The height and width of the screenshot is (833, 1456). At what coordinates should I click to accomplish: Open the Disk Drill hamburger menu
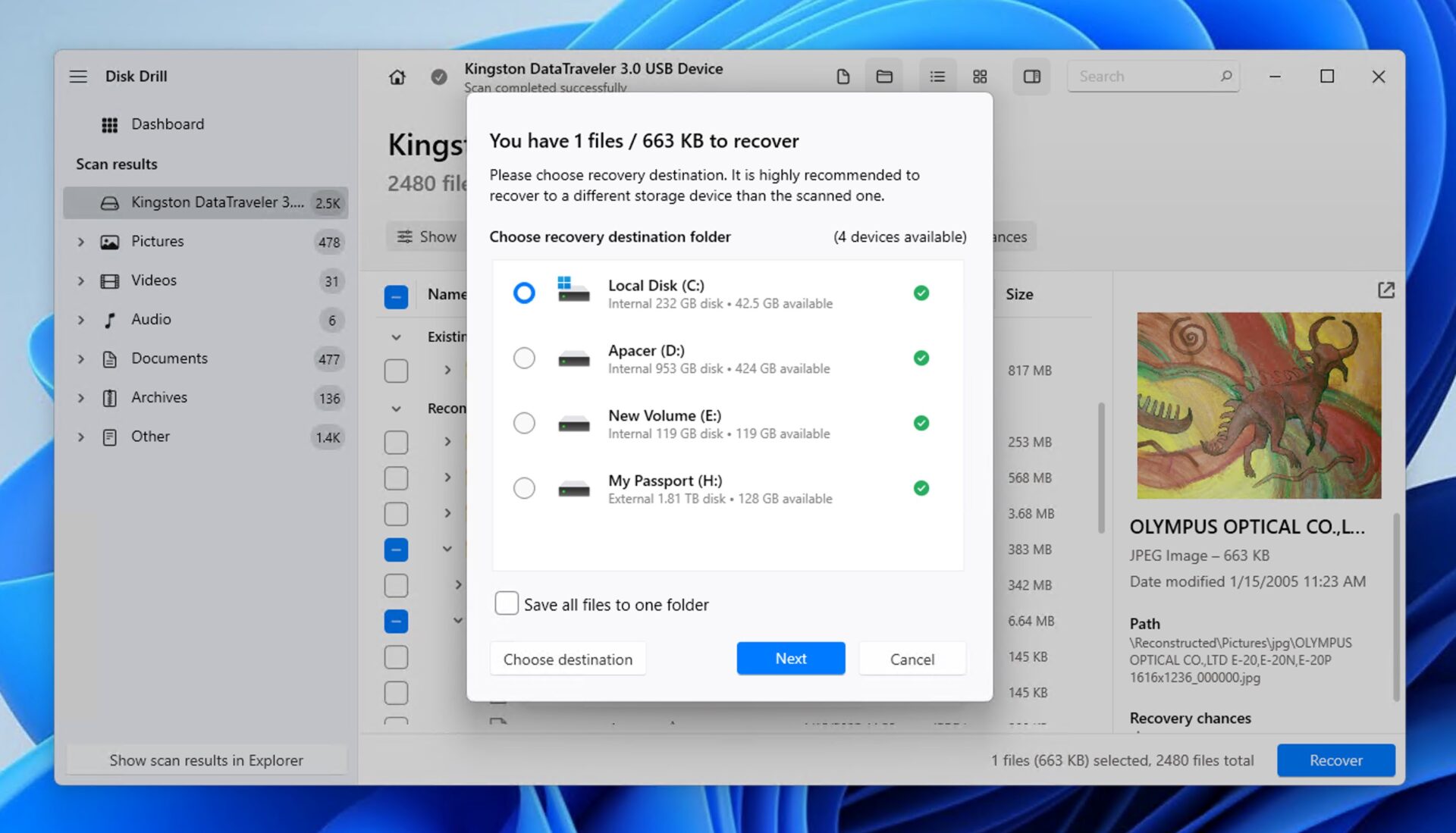click(78, 76)
